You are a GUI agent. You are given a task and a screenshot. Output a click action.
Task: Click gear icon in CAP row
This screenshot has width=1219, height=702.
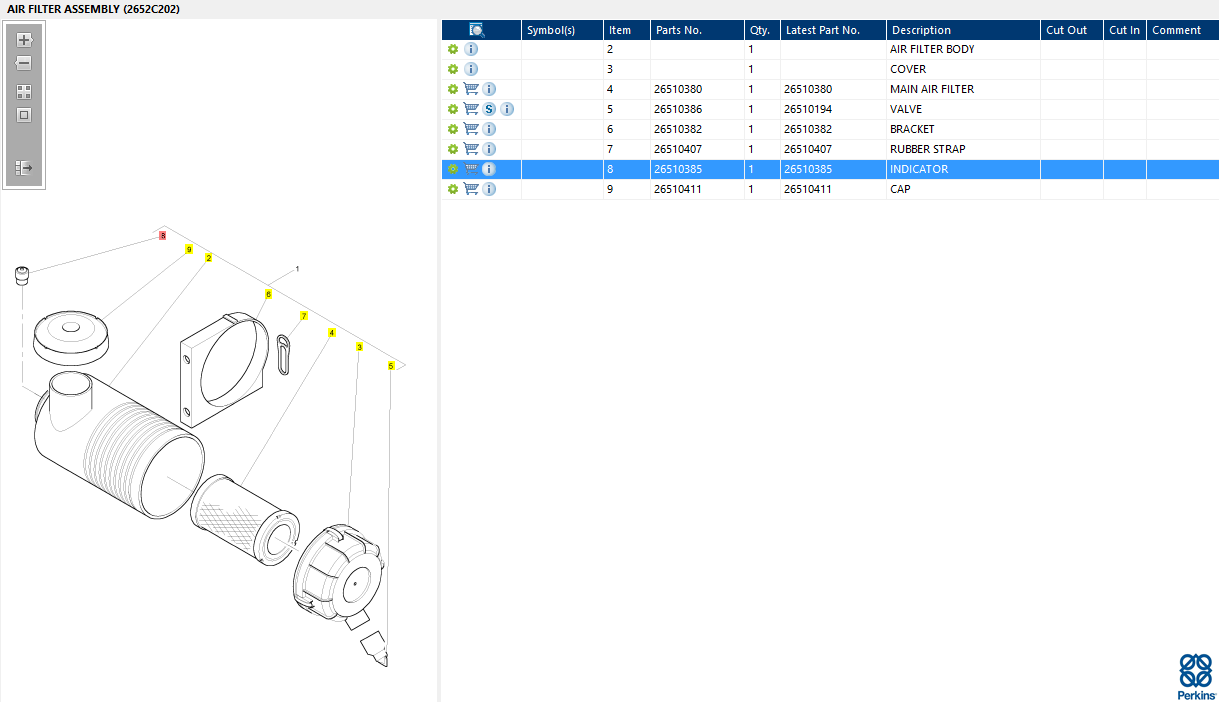pyautogui.click(x=452, y=189)
